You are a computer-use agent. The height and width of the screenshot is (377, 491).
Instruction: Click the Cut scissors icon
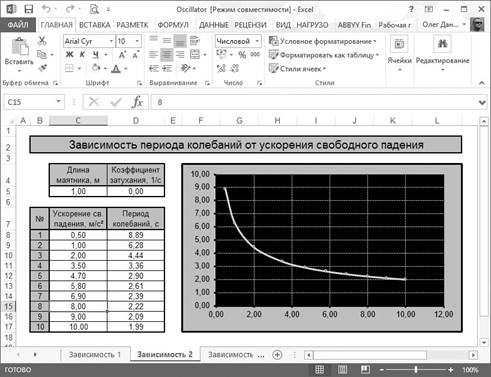coord(42,41)
